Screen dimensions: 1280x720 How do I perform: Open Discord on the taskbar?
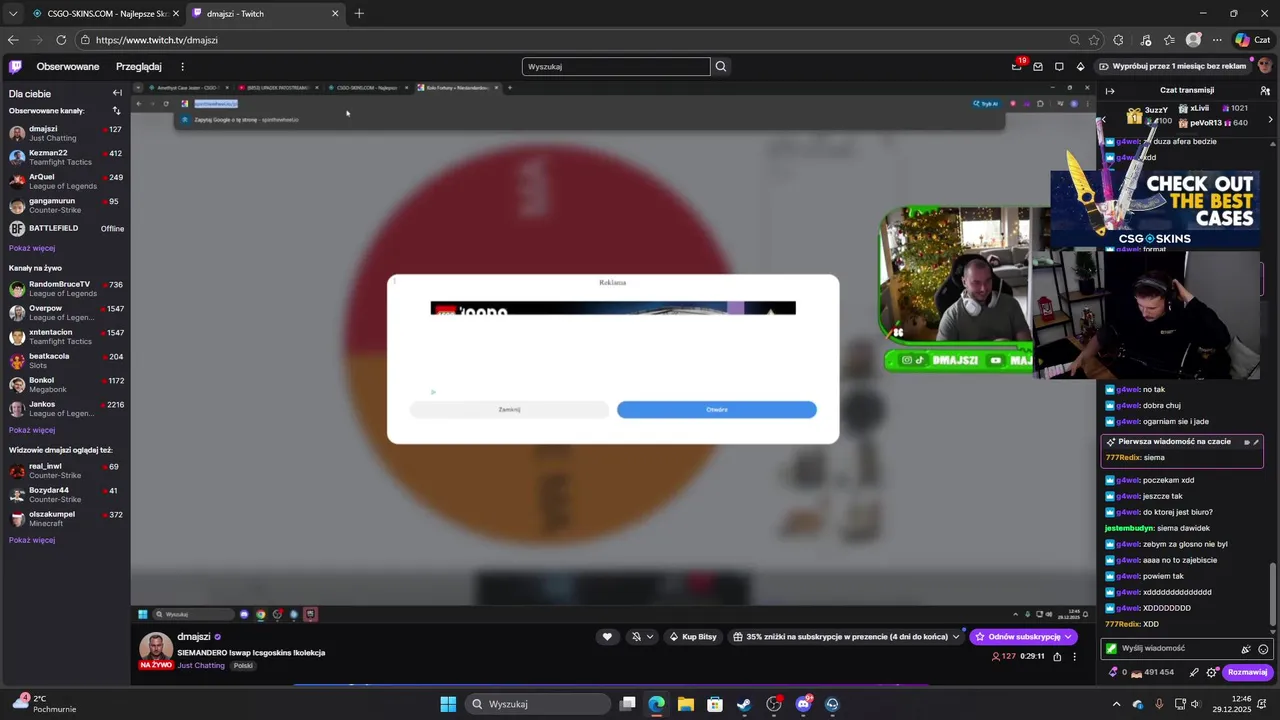point(803,704)
